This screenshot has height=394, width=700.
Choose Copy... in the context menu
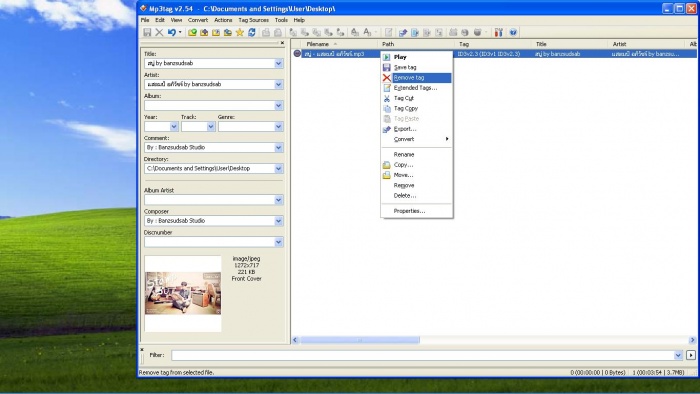(417, 165)
